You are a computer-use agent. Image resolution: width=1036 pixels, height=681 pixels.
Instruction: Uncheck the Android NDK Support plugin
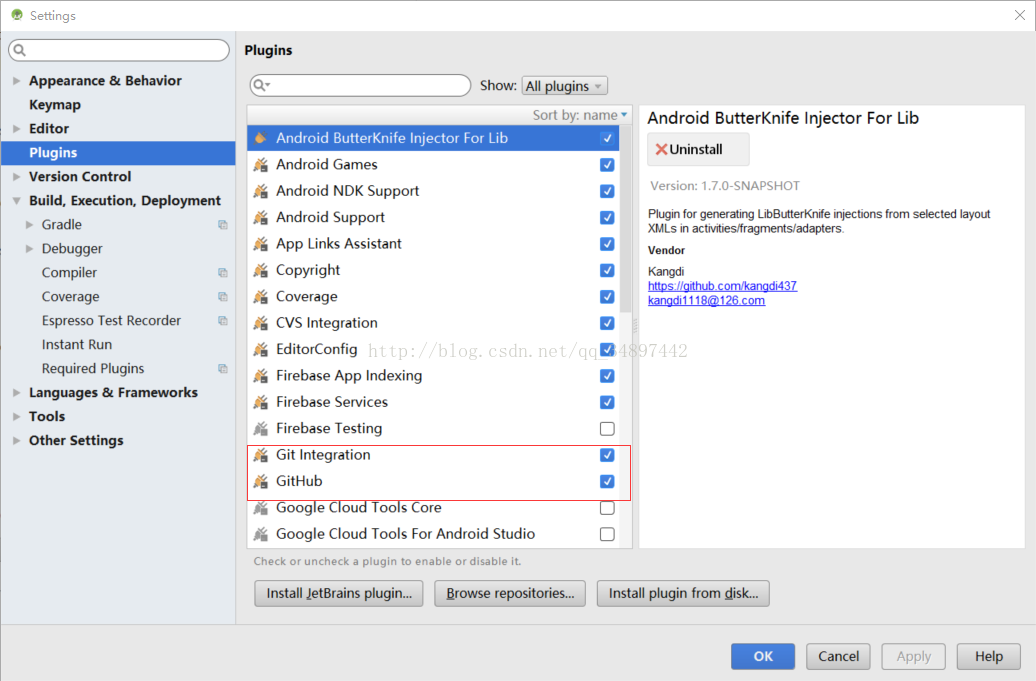click(607, 191)
